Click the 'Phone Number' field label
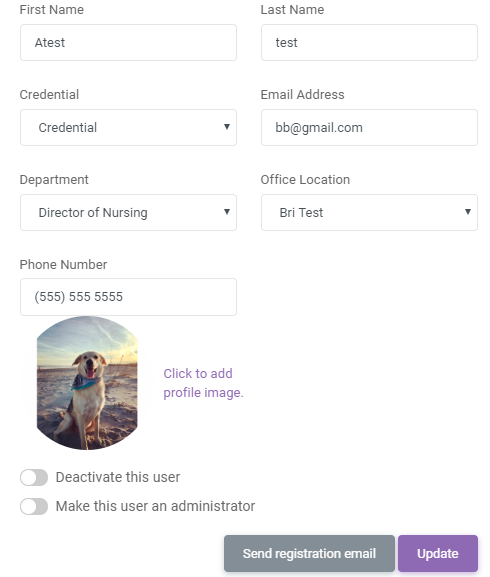 tap(63, 264)
